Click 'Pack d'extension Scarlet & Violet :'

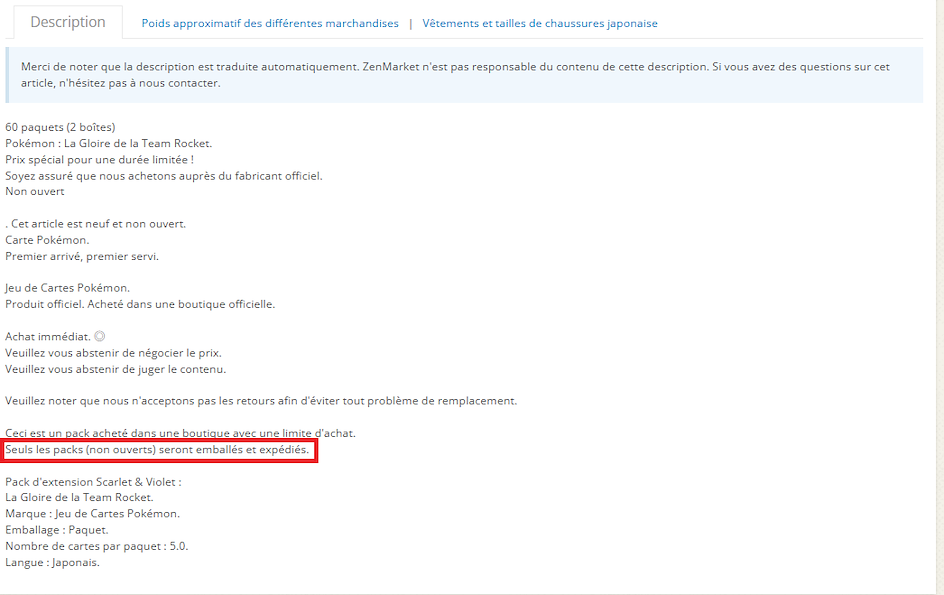pyautogui.click(x=93, y=482)
